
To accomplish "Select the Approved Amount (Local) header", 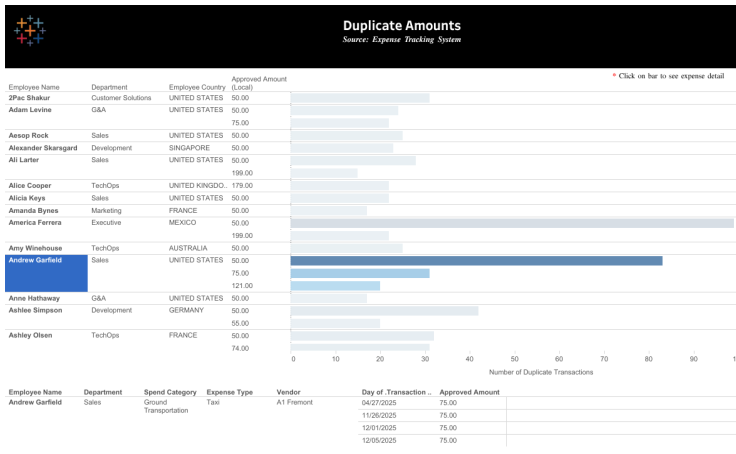I will tap(259, 83).
